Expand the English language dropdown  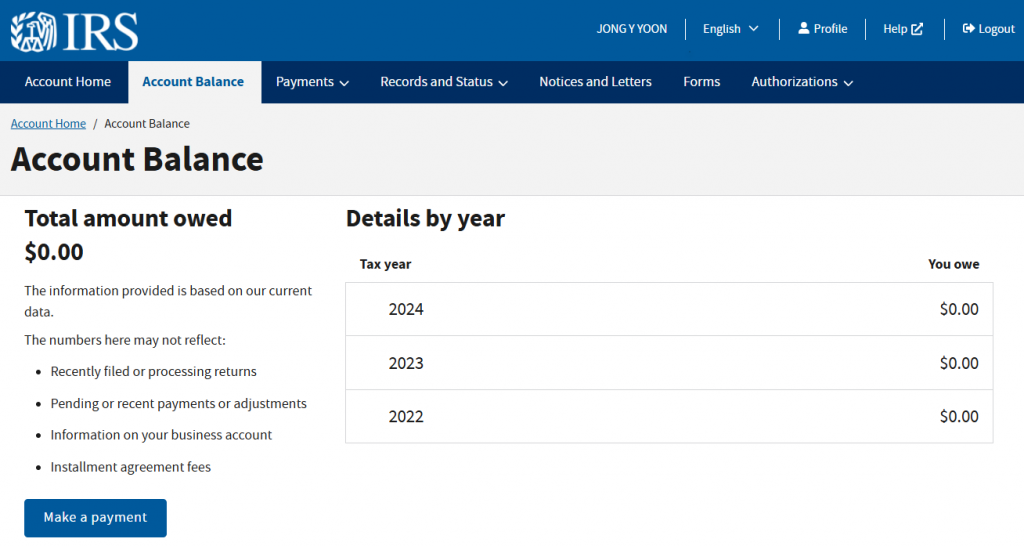tap(730, 29)
